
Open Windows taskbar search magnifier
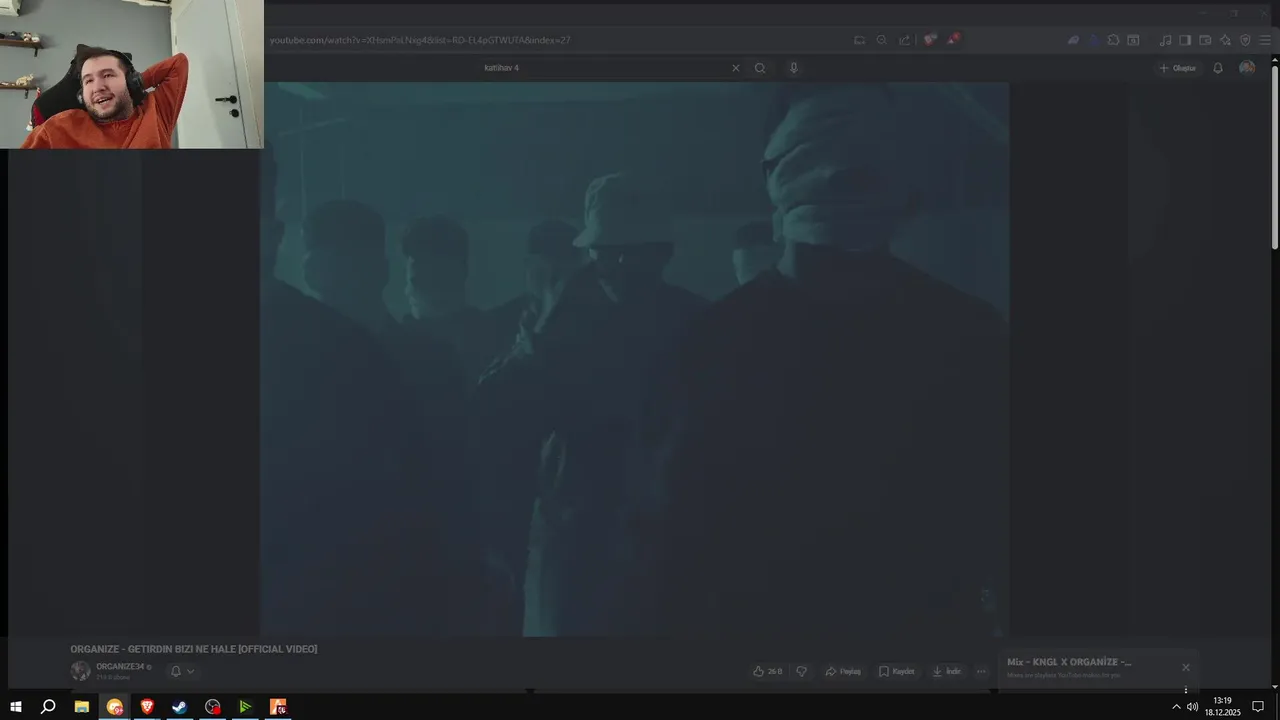click(48, 707)
